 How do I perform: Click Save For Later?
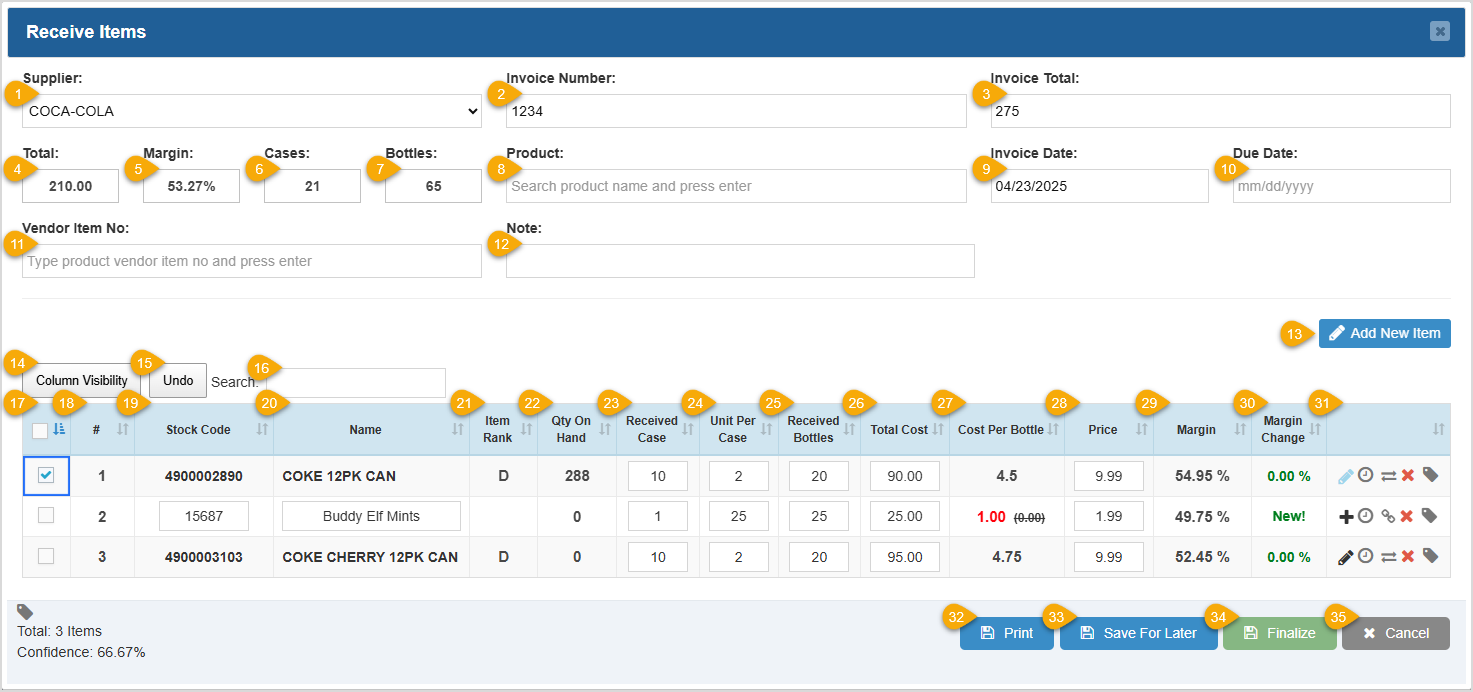(1138, 633)
